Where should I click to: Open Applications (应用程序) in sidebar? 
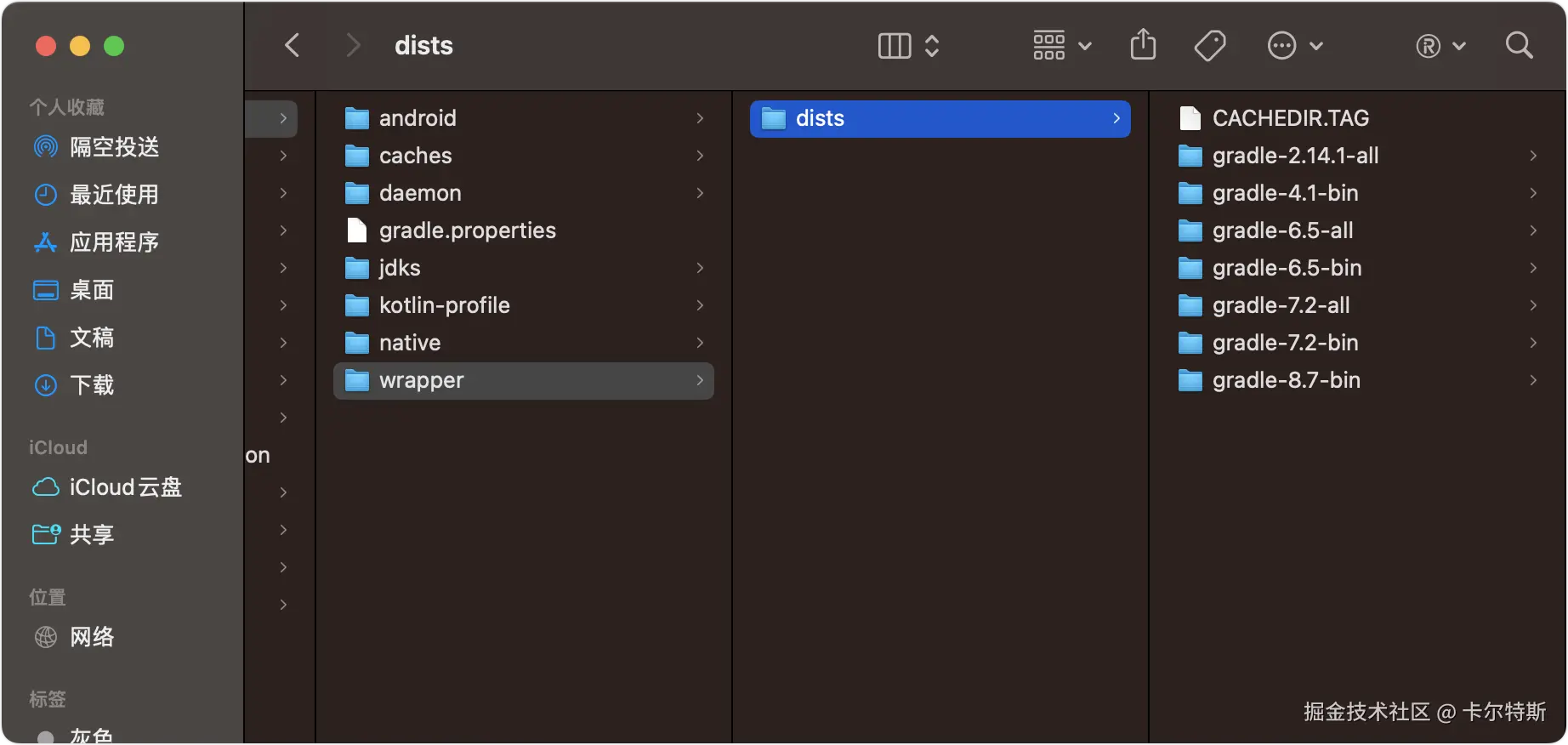[114, 242]
